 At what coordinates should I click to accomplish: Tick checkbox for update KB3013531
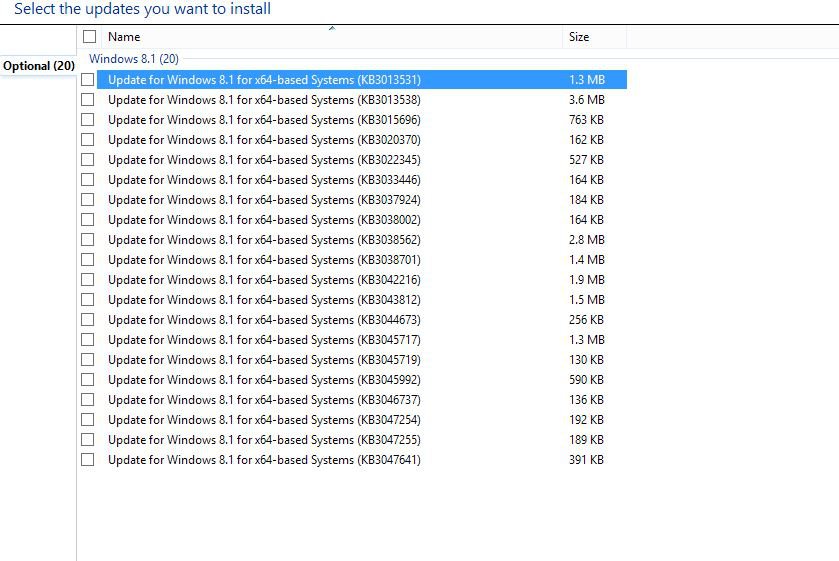pos(88,79)
